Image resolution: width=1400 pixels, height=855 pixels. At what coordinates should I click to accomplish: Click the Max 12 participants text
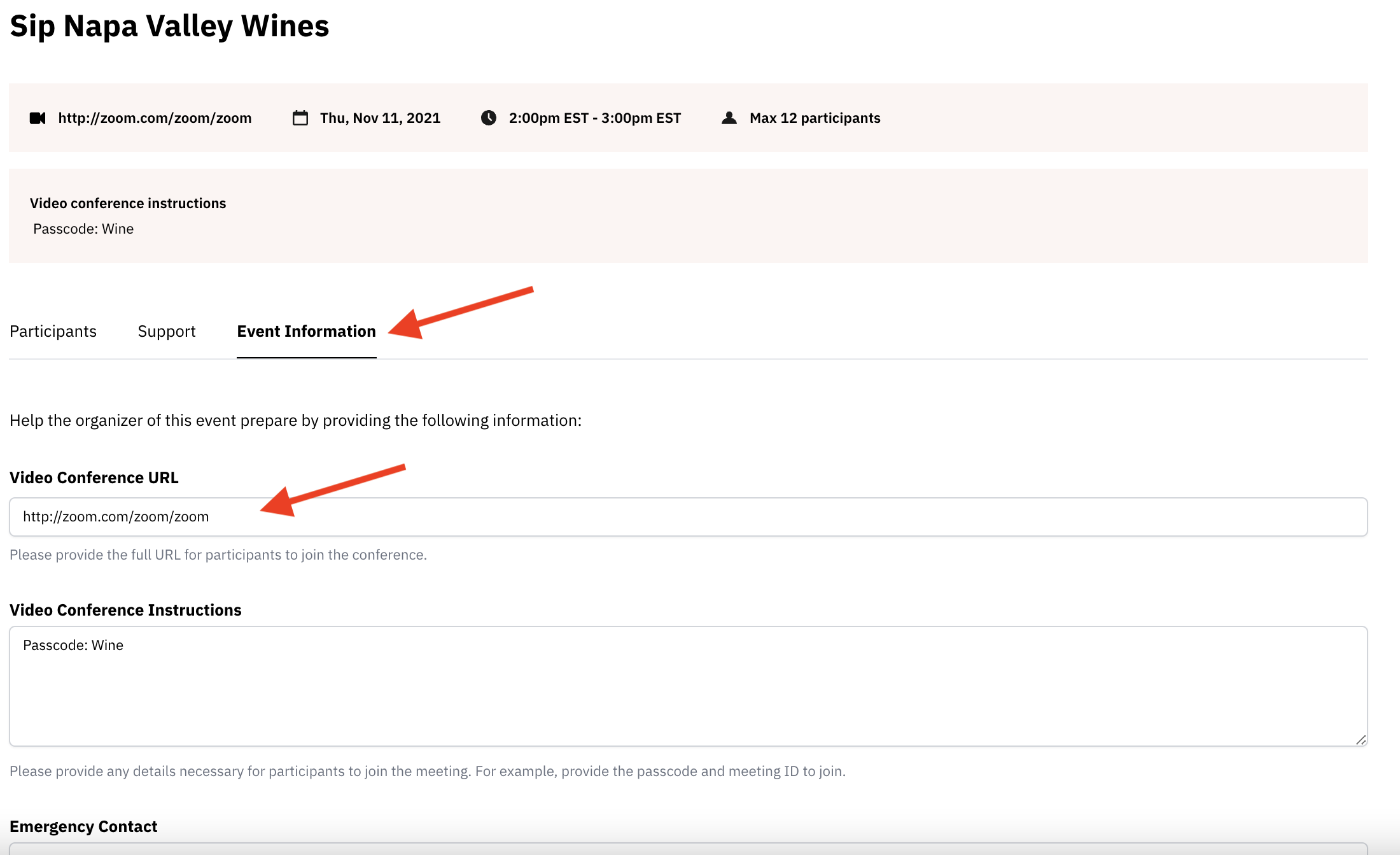click(x=815, y=118)
